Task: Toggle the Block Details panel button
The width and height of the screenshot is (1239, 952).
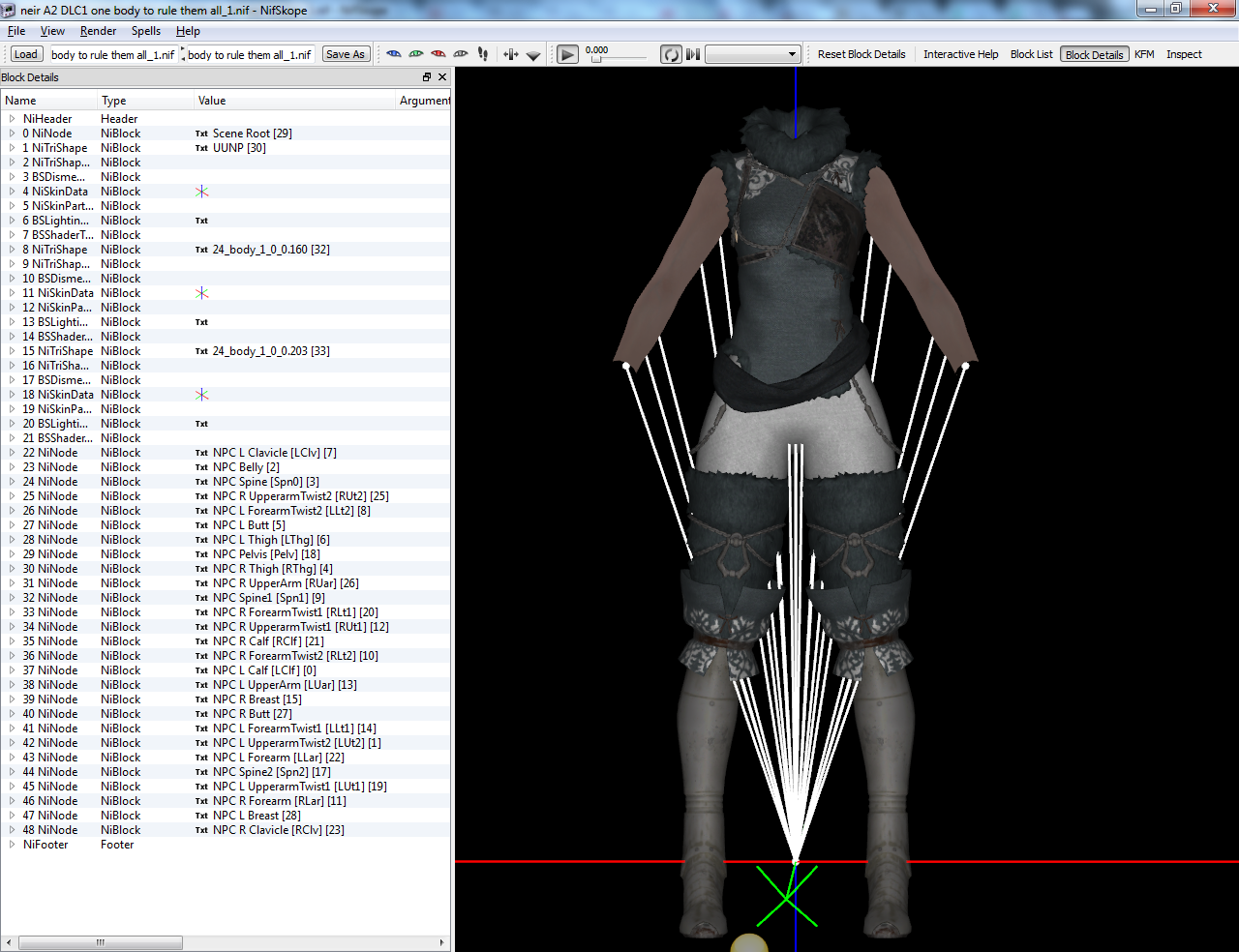Action: [x=1094, y=54]
